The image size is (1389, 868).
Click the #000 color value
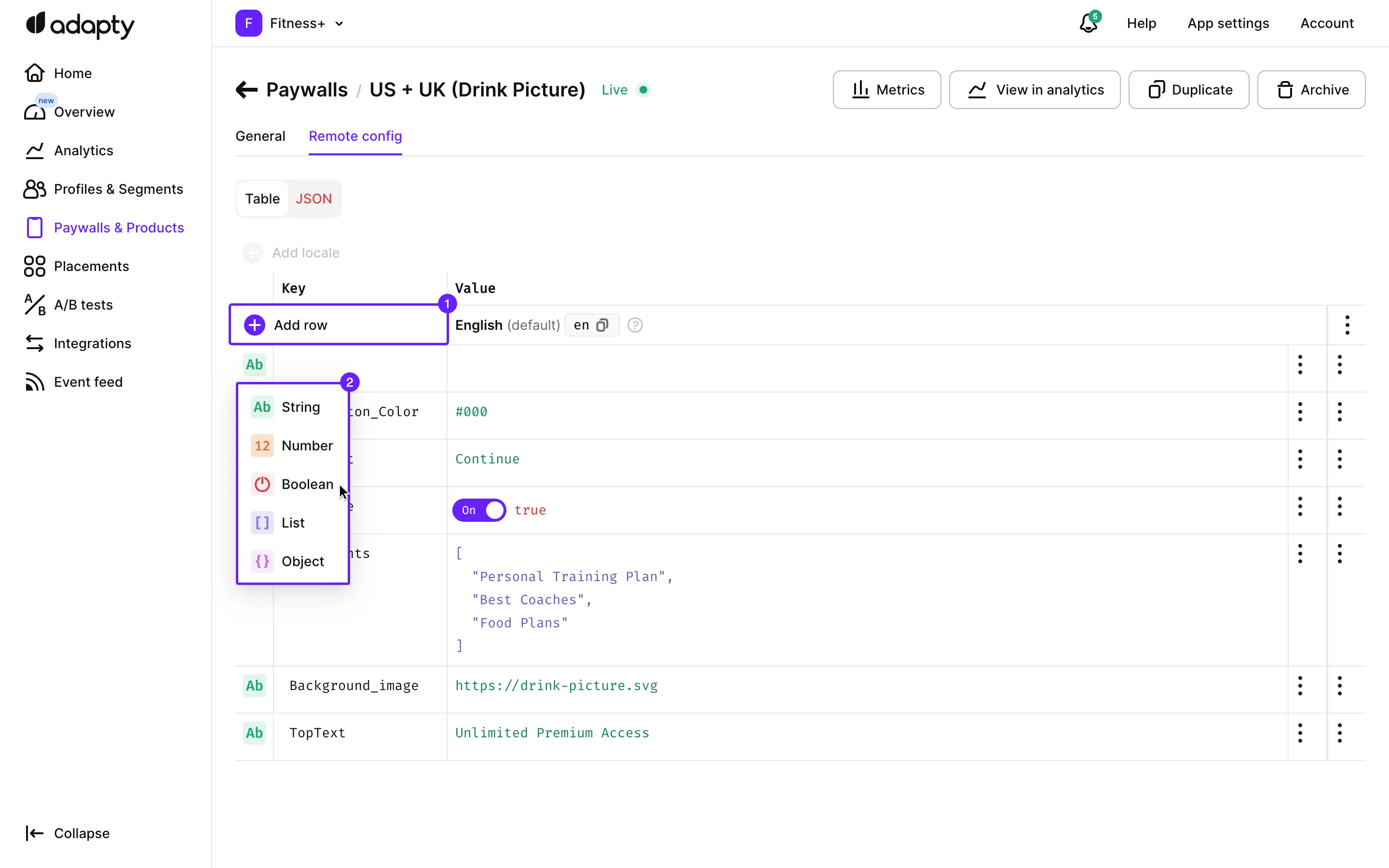[471, 412]
